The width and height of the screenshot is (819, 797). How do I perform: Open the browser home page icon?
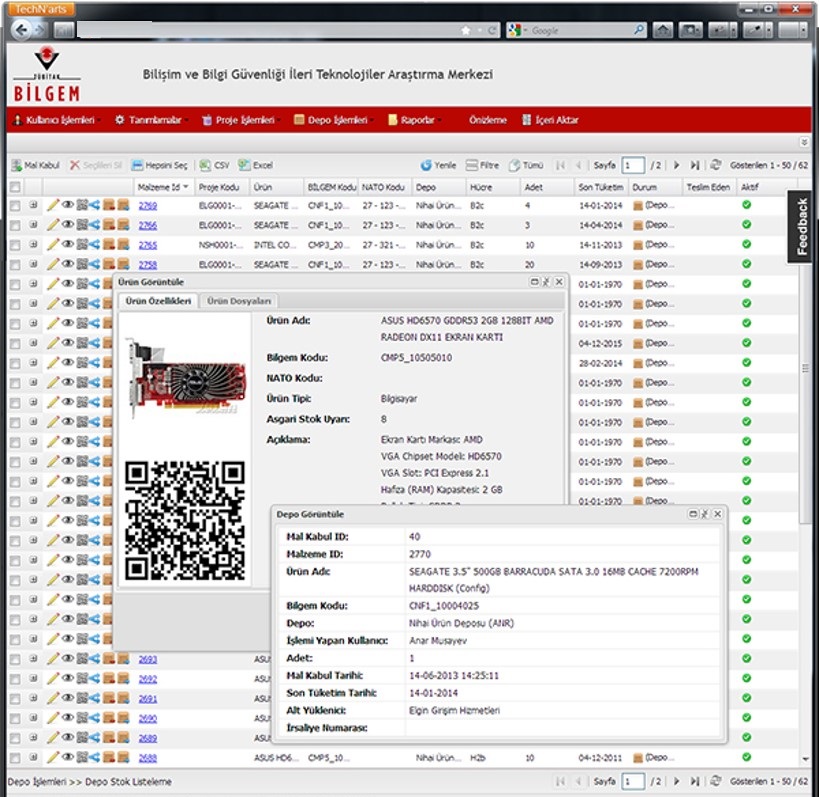pos(662,30)
